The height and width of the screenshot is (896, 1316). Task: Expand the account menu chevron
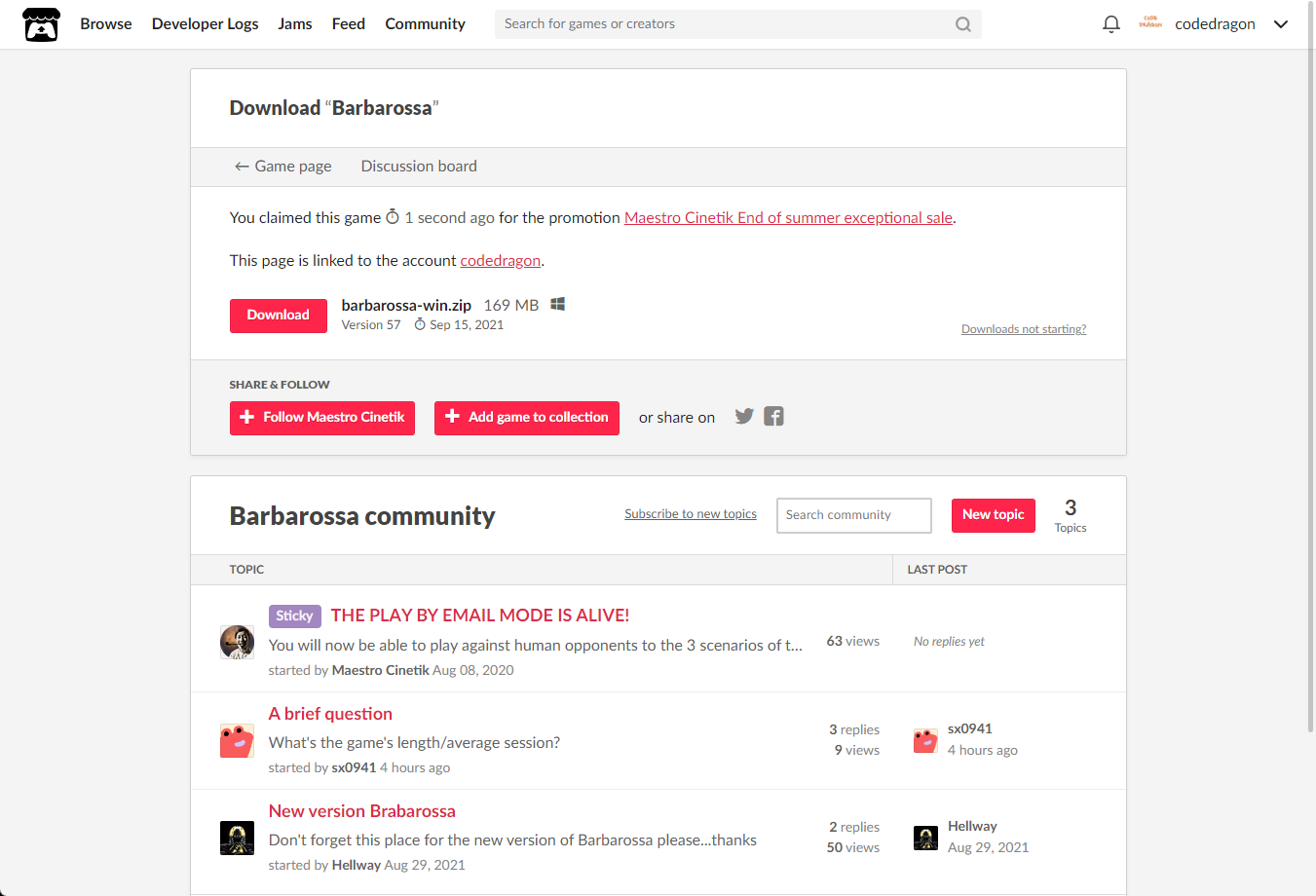pyautogui.click(x=1281, y=24)
